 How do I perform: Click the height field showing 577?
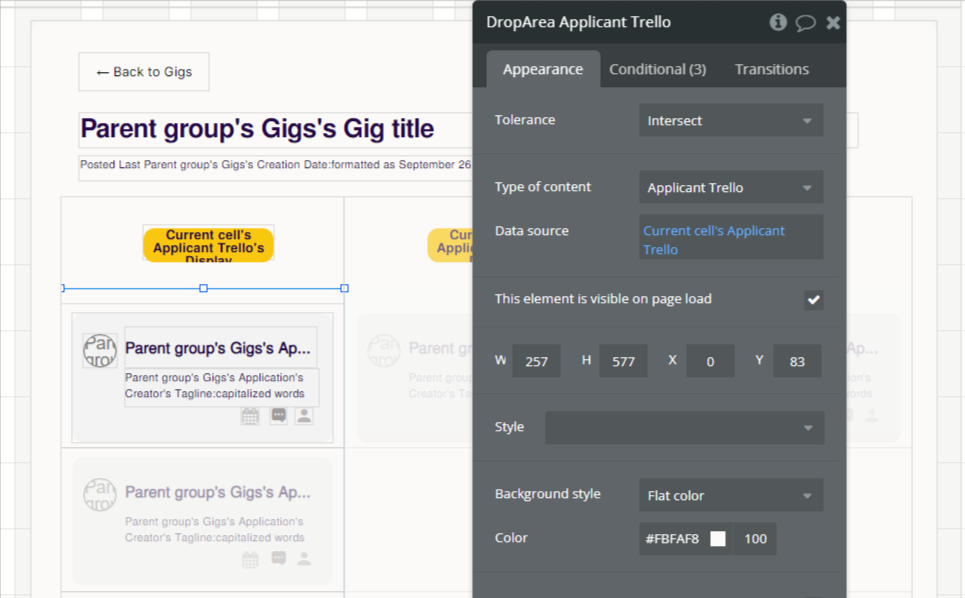pos(623,361)
